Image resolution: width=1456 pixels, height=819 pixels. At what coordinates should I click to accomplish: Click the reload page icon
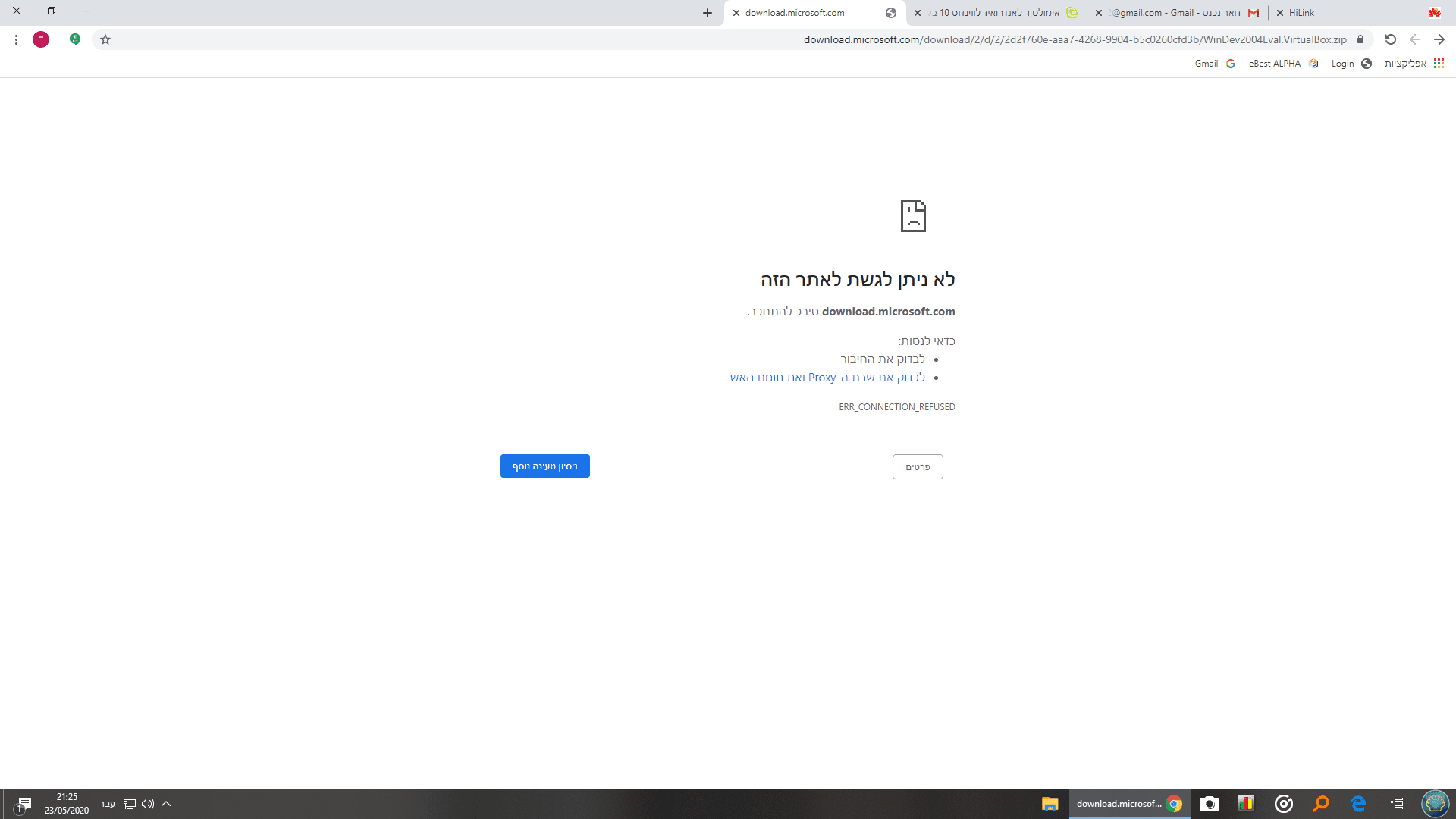click(x=1390, y=39)
